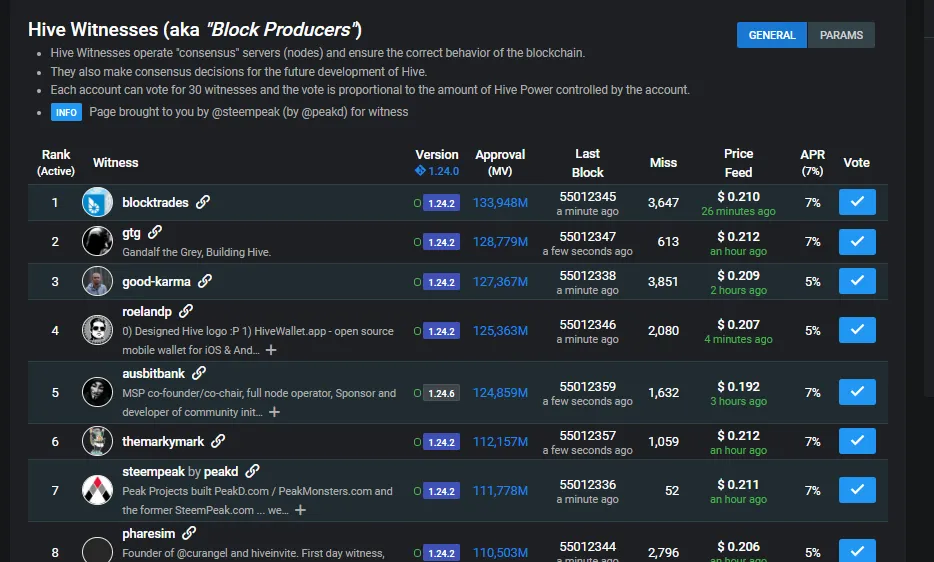This screenshot has height=562, width=934.
Task: Toggle vote checkmark for steempeak
Action: [x=857, y=489]
